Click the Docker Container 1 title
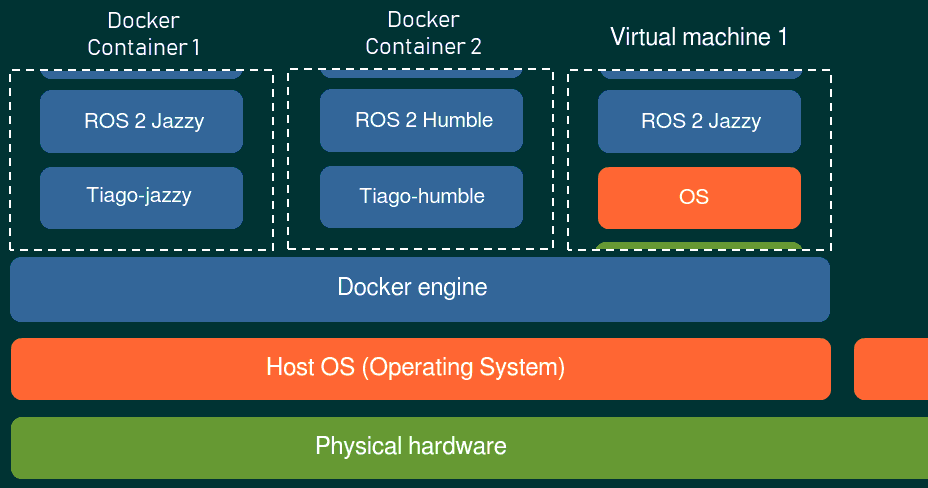The height and width of the screenshot is (488, 928). click(x=143, y=34)
